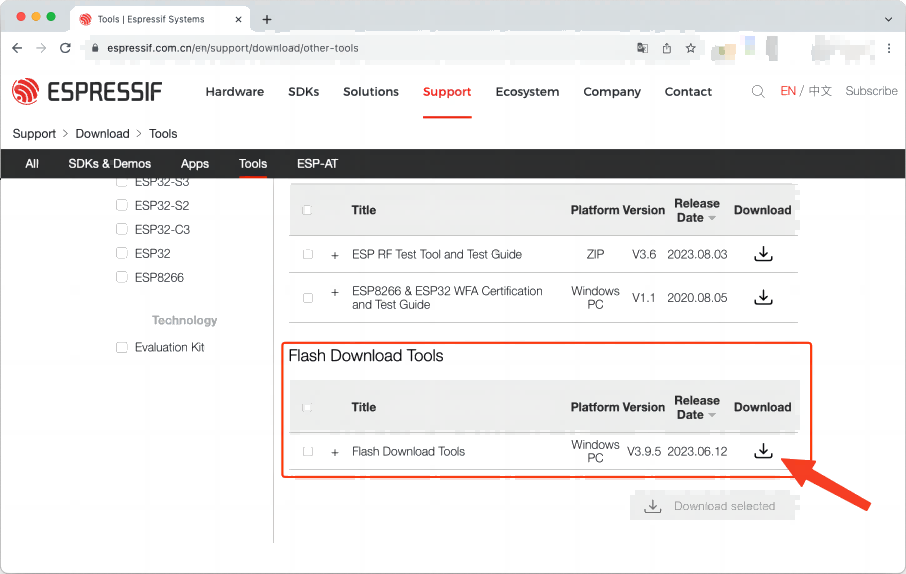The height and width of the screenshot is (574, 906).
Task: Tick checkbox for WFA Certification row
Action: coord(308,298)
